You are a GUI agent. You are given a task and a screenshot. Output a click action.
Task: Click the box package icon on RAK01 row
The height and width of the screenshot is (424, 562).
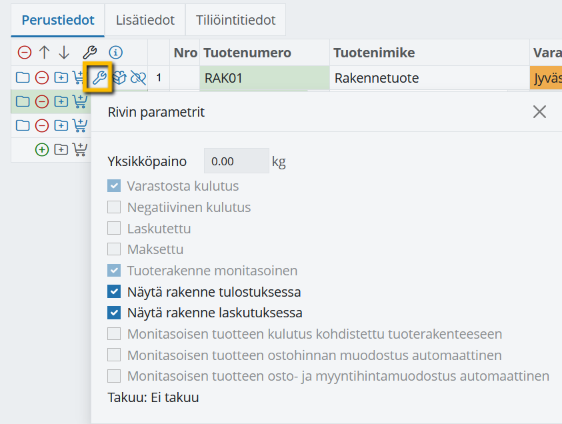(x=120, y=77)
